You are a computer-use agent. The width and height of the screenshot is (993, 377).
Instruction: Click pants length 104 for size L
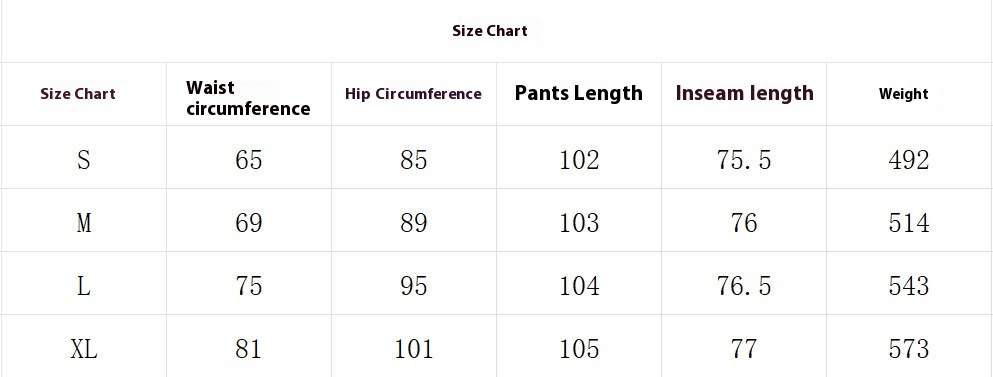[579, 286]
